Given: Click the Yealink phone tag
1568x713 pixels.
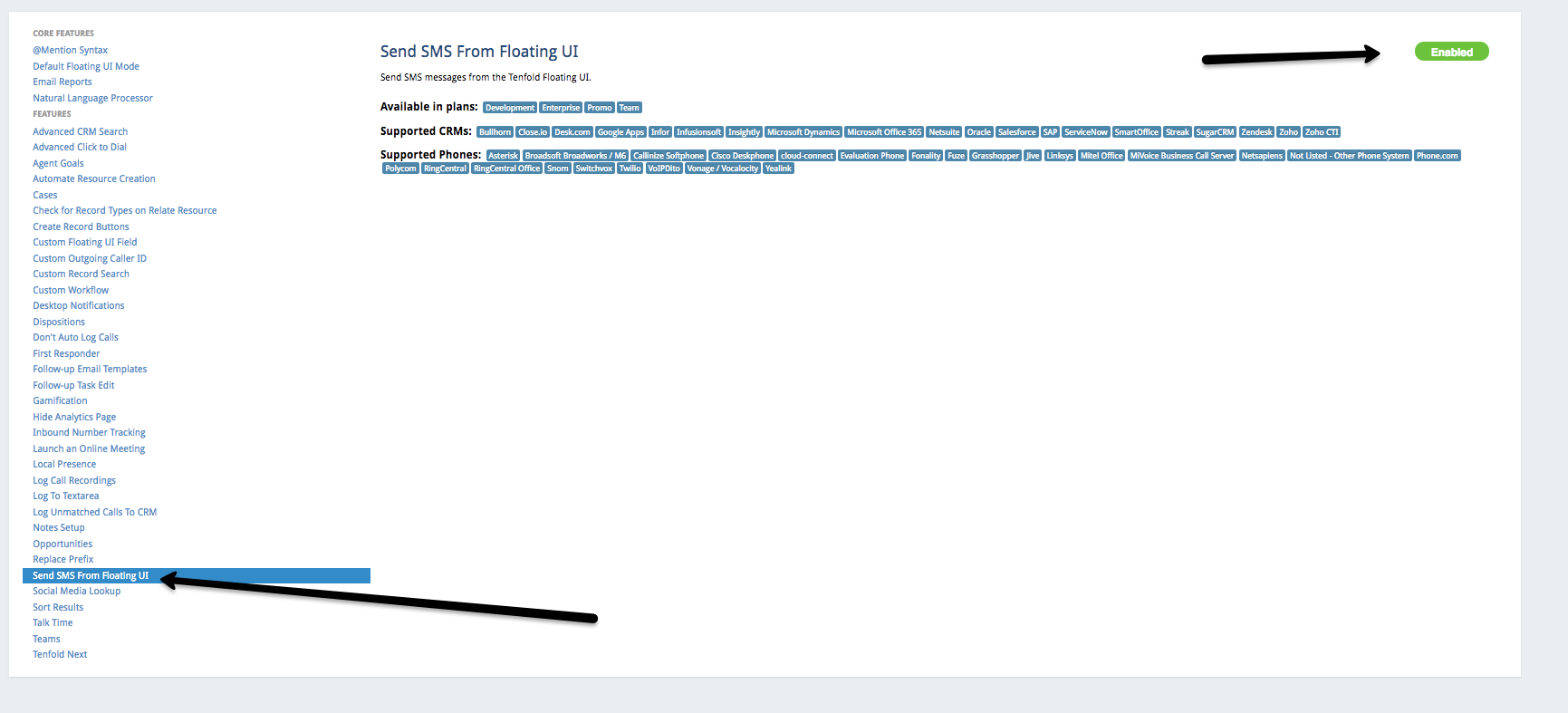Looking at the screenshot, I should click(778, 169).
